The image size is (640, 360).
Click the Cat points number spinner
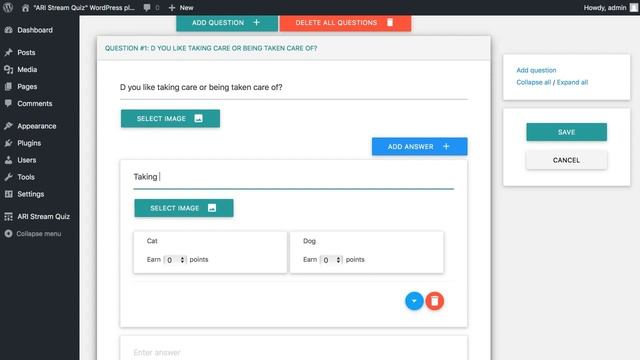click(x=175, y=260)
